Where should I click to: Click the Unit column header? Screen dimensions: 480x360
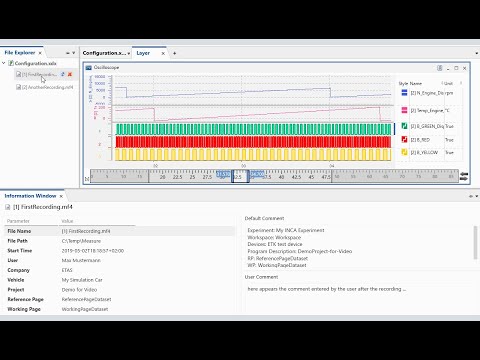(x=448, y=83)
